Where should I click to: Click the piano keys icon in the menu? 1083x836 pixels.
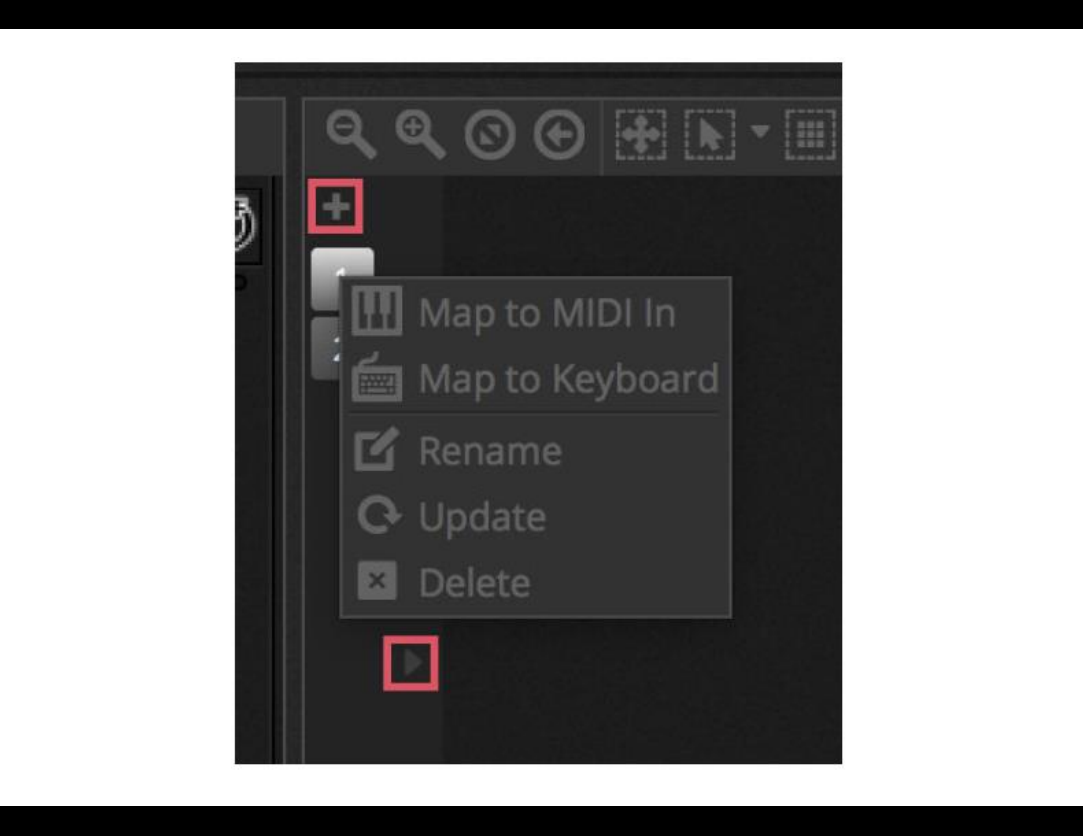pos(376,311)
